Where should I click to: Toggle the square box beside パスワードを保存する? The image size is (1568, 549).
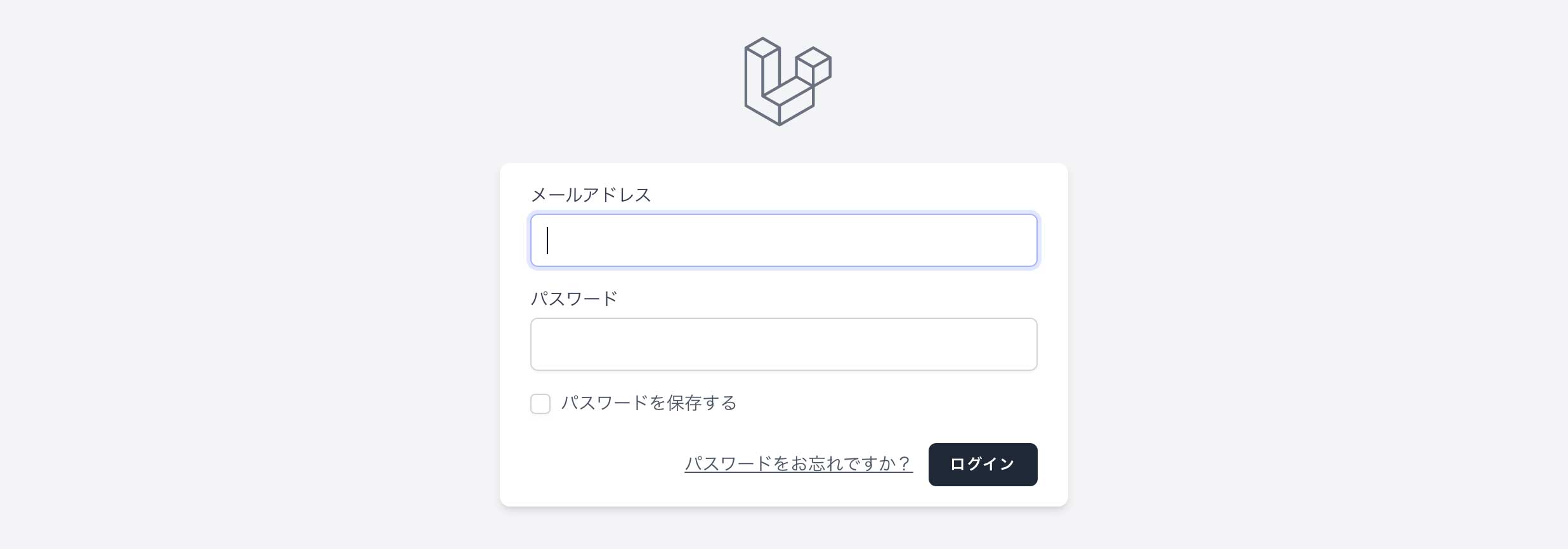(540, 404)
